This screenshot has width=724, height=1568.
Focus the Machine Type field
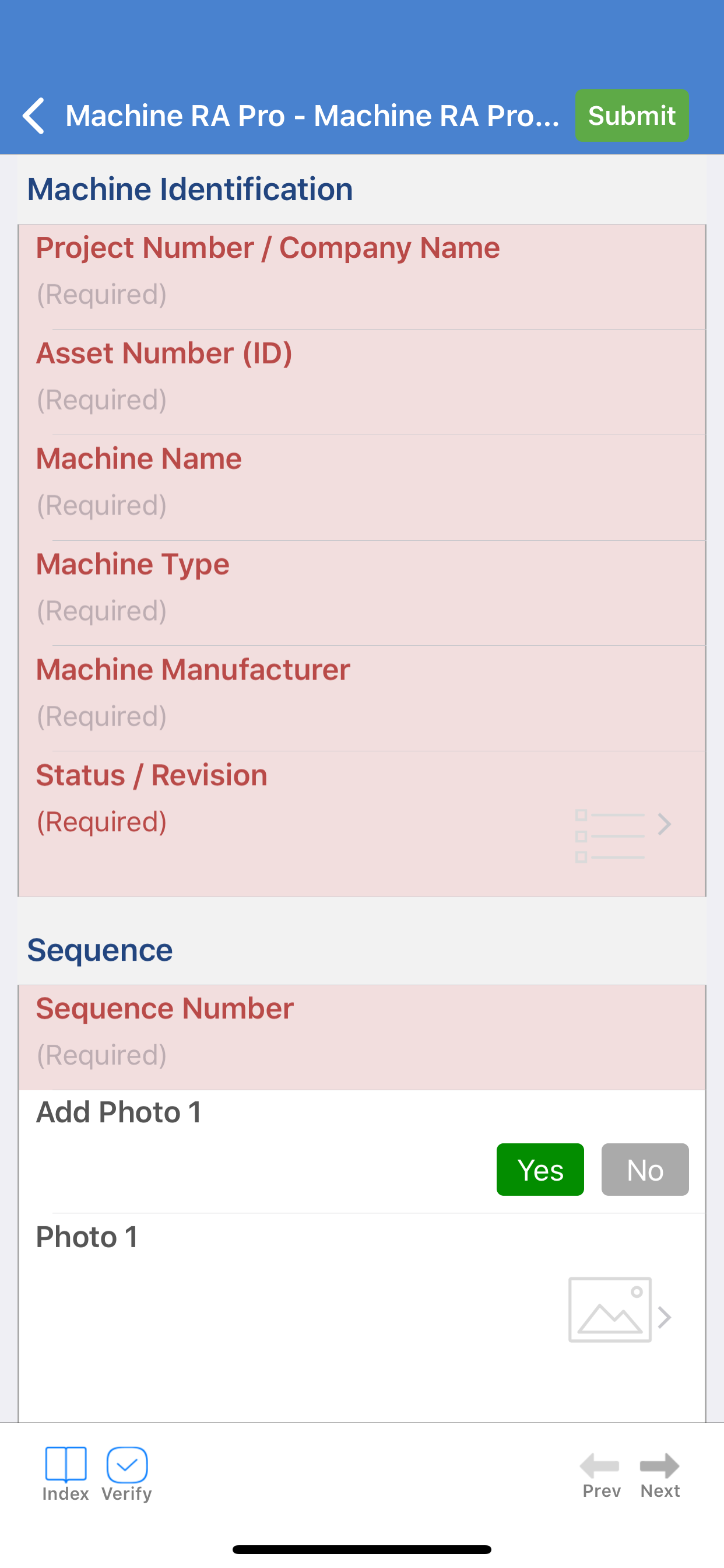[362, 593]
